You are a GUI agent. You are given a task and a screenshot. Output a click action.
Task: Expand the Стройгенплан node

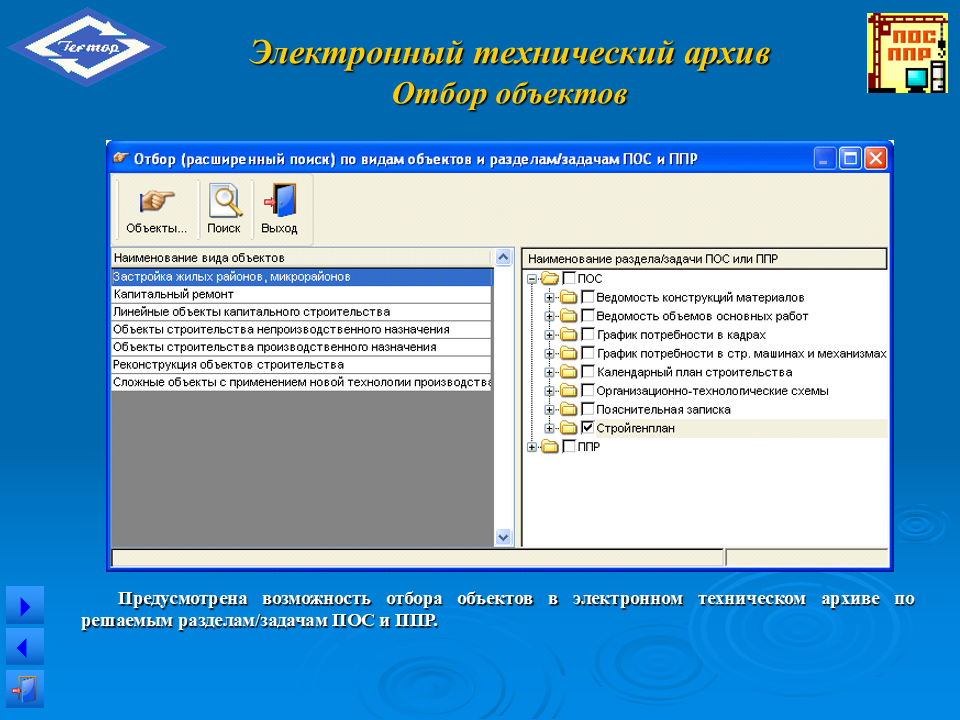(549, 429)
